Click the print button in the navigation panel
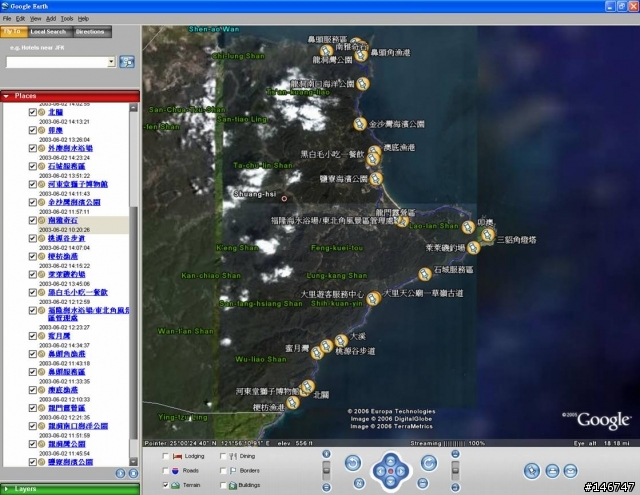This screenshot has height=495, width=640. point(552,471)
